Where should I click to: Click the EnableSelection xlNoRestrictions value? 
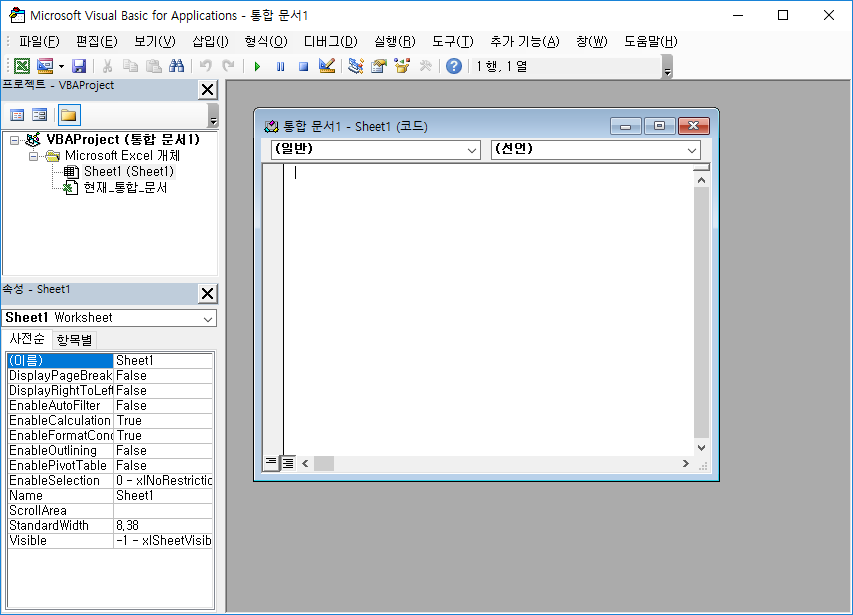[x=163, y=481]
